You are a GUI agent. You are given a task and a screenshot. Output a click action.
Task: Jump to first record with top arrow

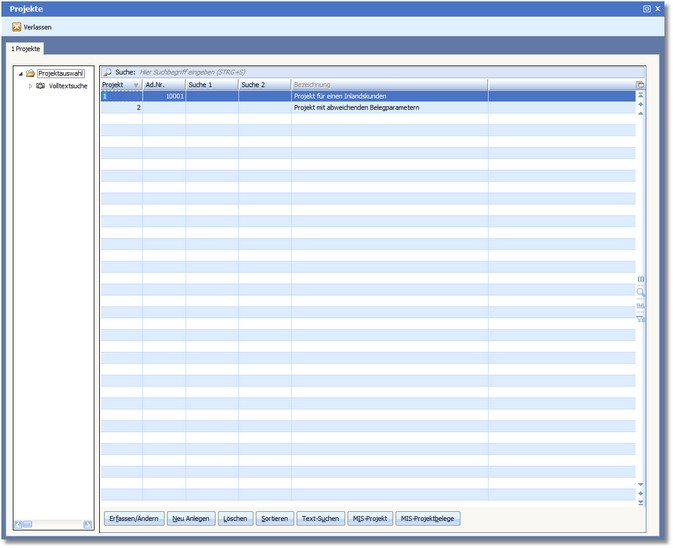(x=640, y=96)
